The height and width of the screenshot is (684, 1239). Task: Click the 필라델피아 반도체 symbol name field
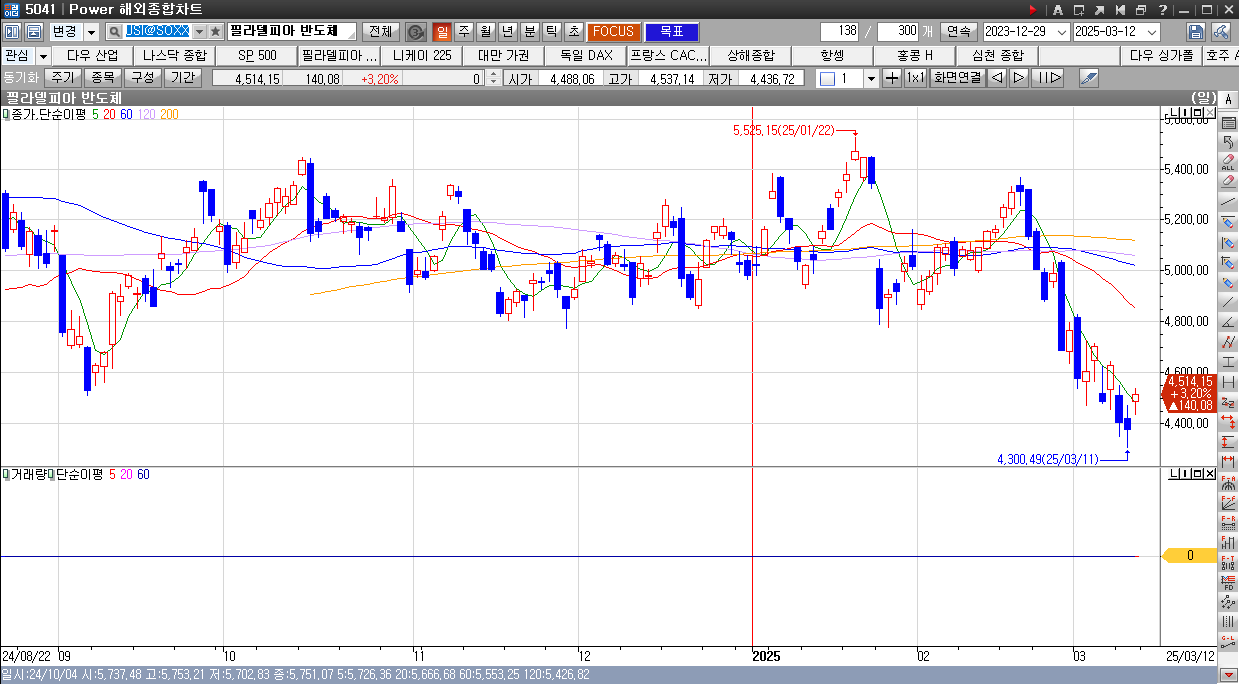click(291, 32)
